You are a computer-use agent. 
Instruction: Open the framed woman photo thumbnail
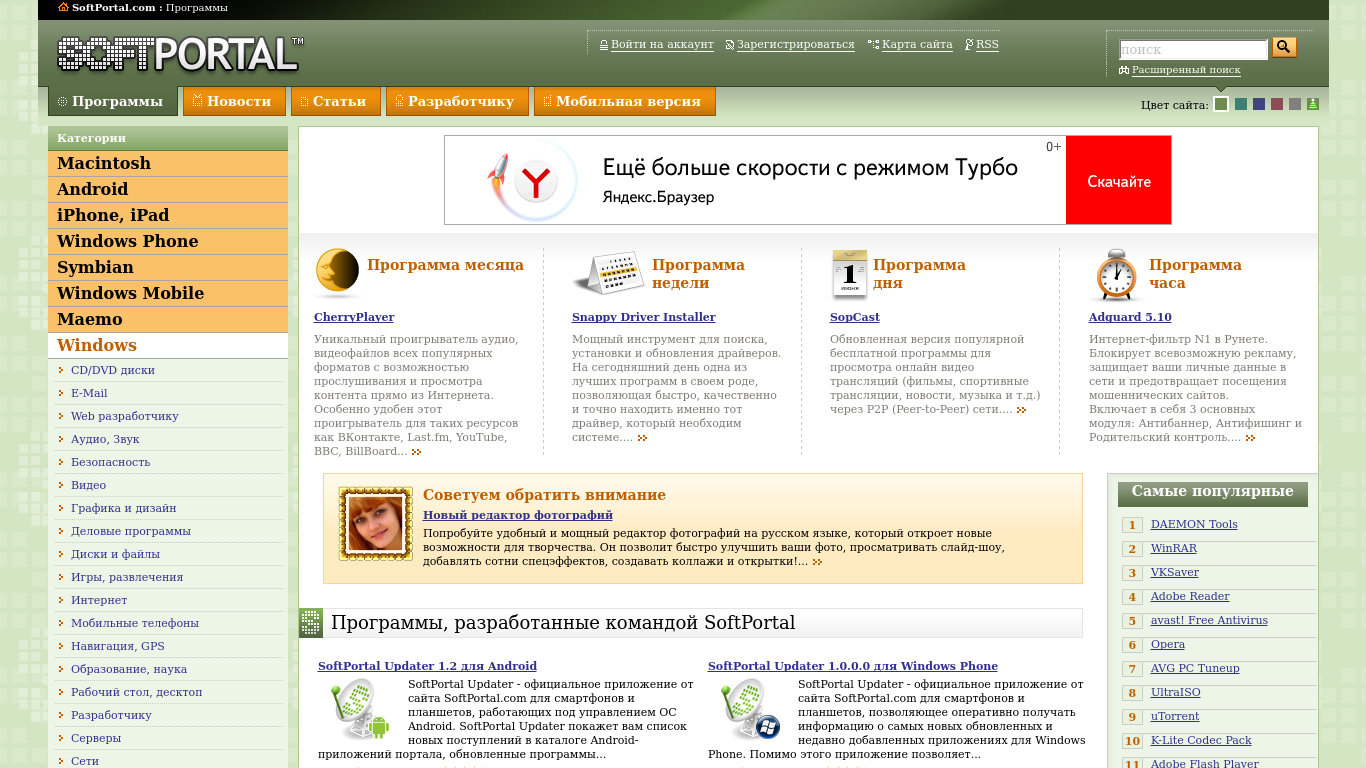[375, 524]
